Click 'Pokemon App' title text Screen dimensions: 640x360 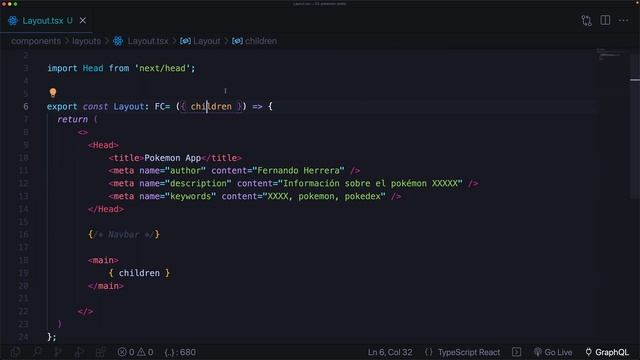click(172, 158)
